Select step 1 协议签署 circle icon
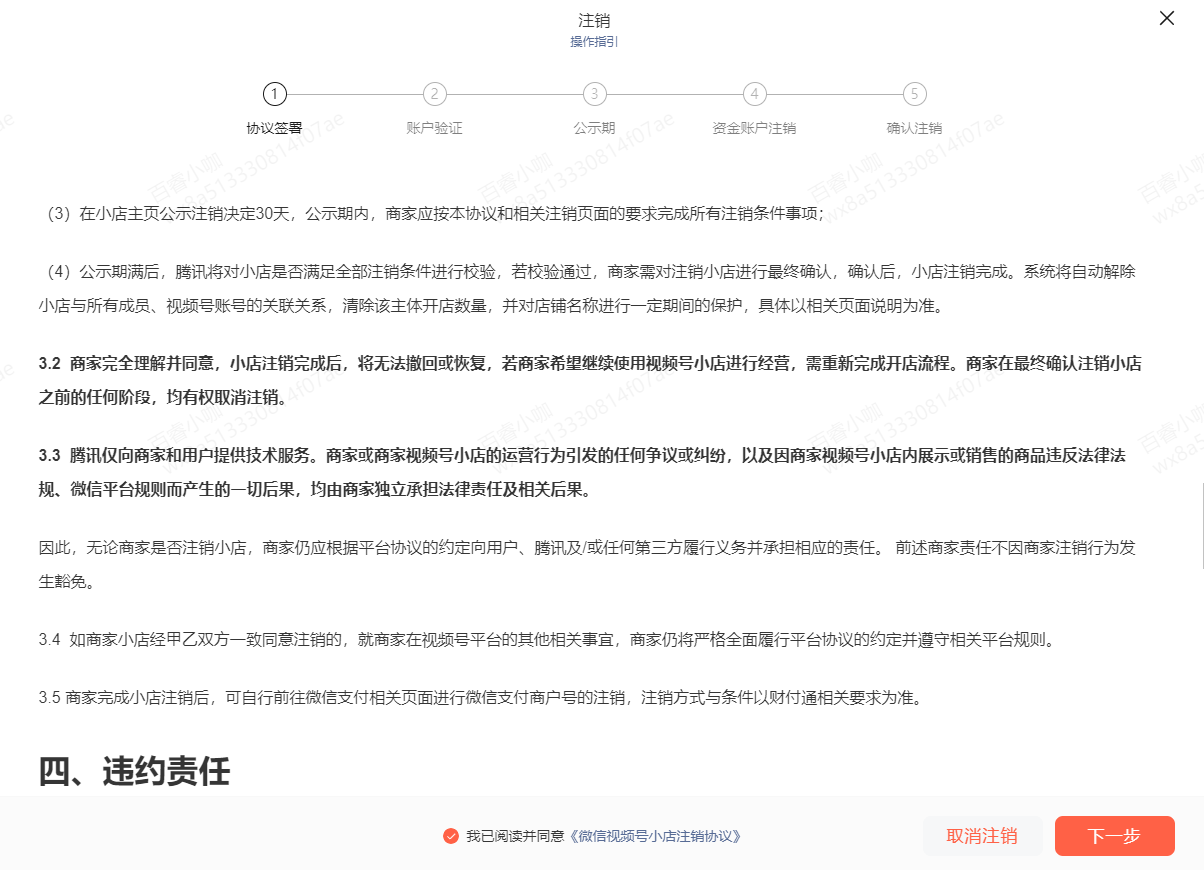The image size is (1204, 870). pos(275,94)
